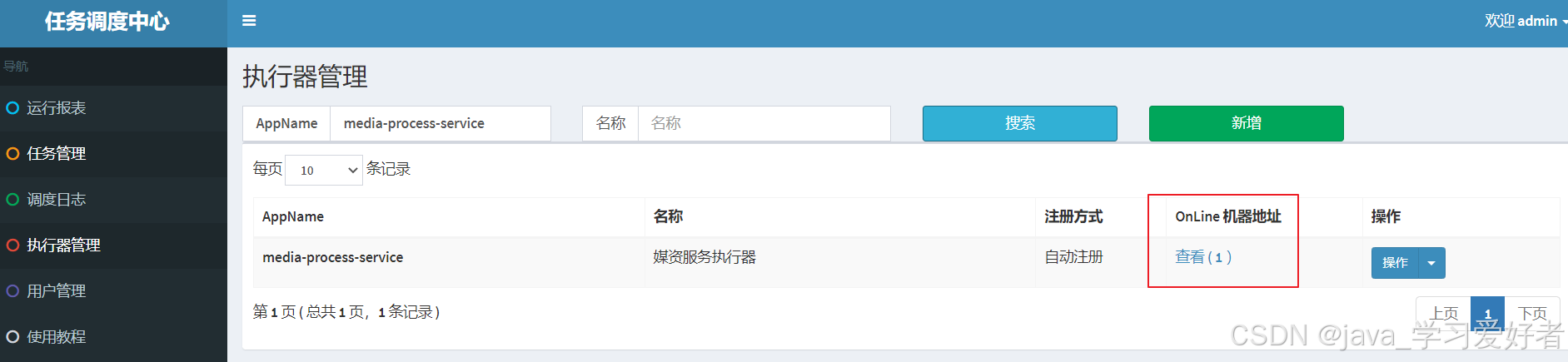Click the 任务调度中心 logo title

pyautogui.click(x=107, y=22)
